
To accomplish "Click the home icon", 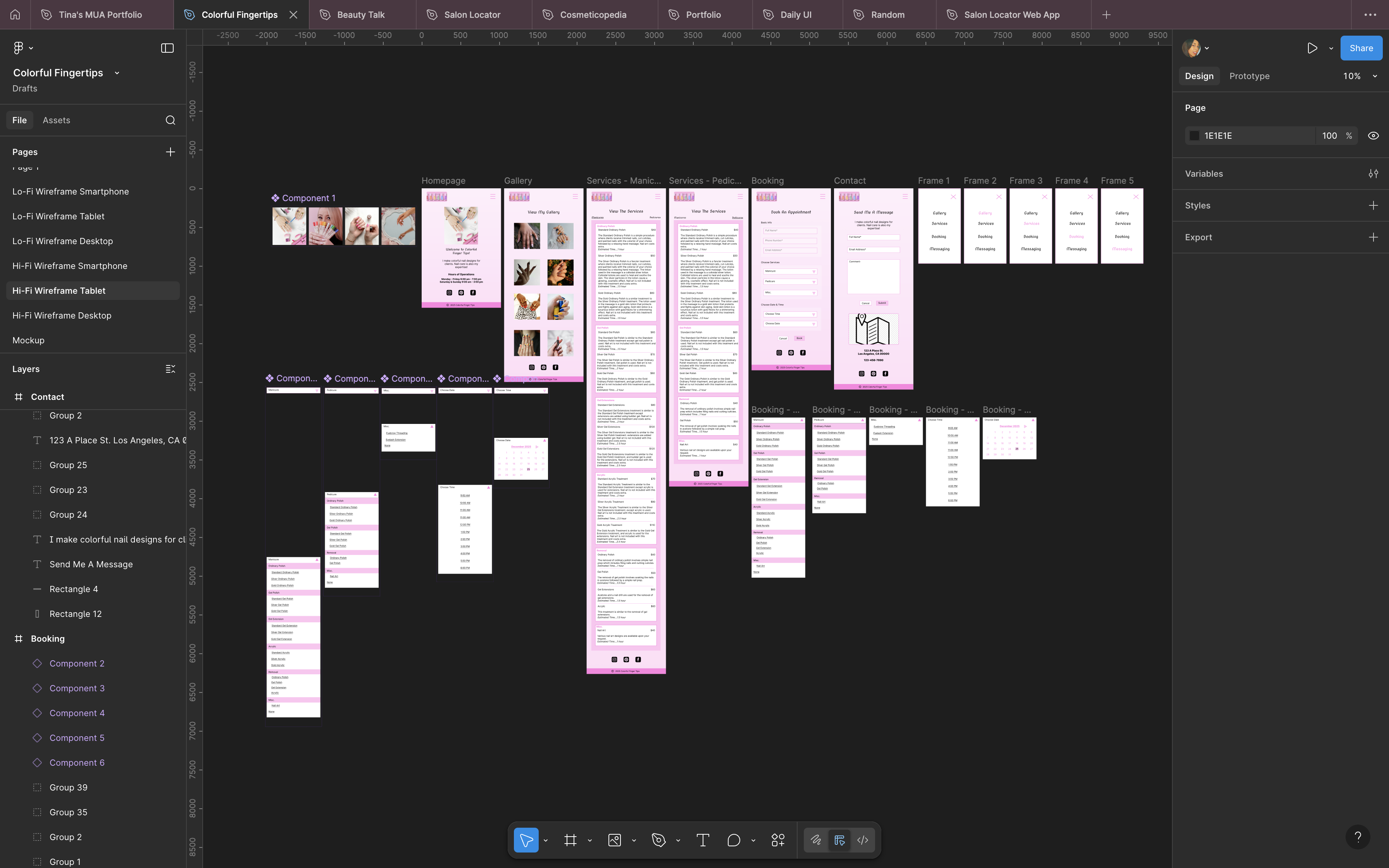I will point(15,15).
